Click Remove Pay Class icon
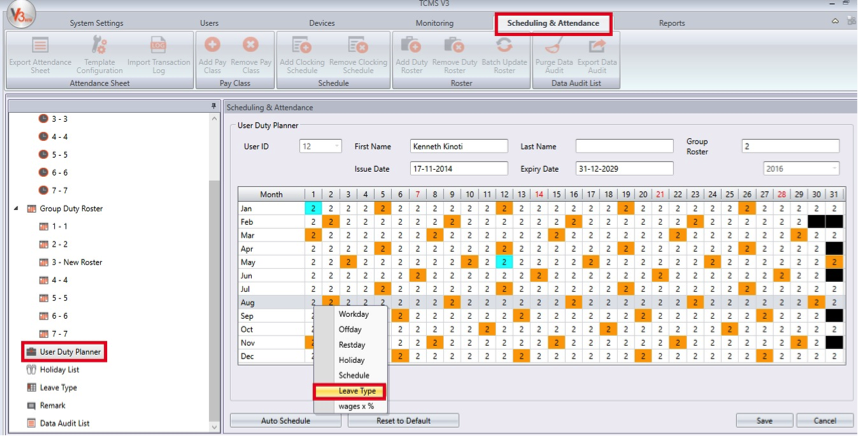The height and width of the screenshot is (436, 858). pos(251,45)
